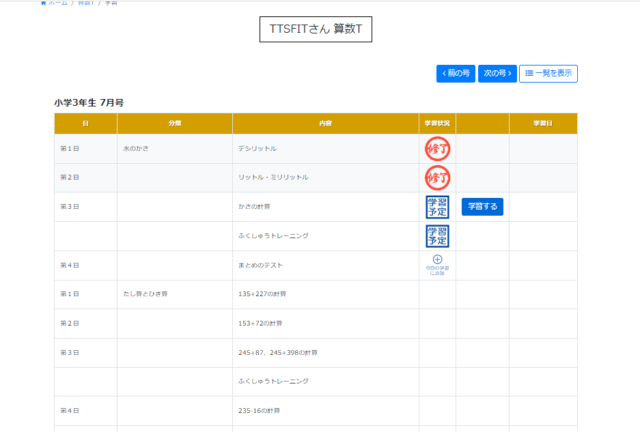Click the home icon in breadcrumb
Viewport: 640px width, 432px height.
pos(43,3)
